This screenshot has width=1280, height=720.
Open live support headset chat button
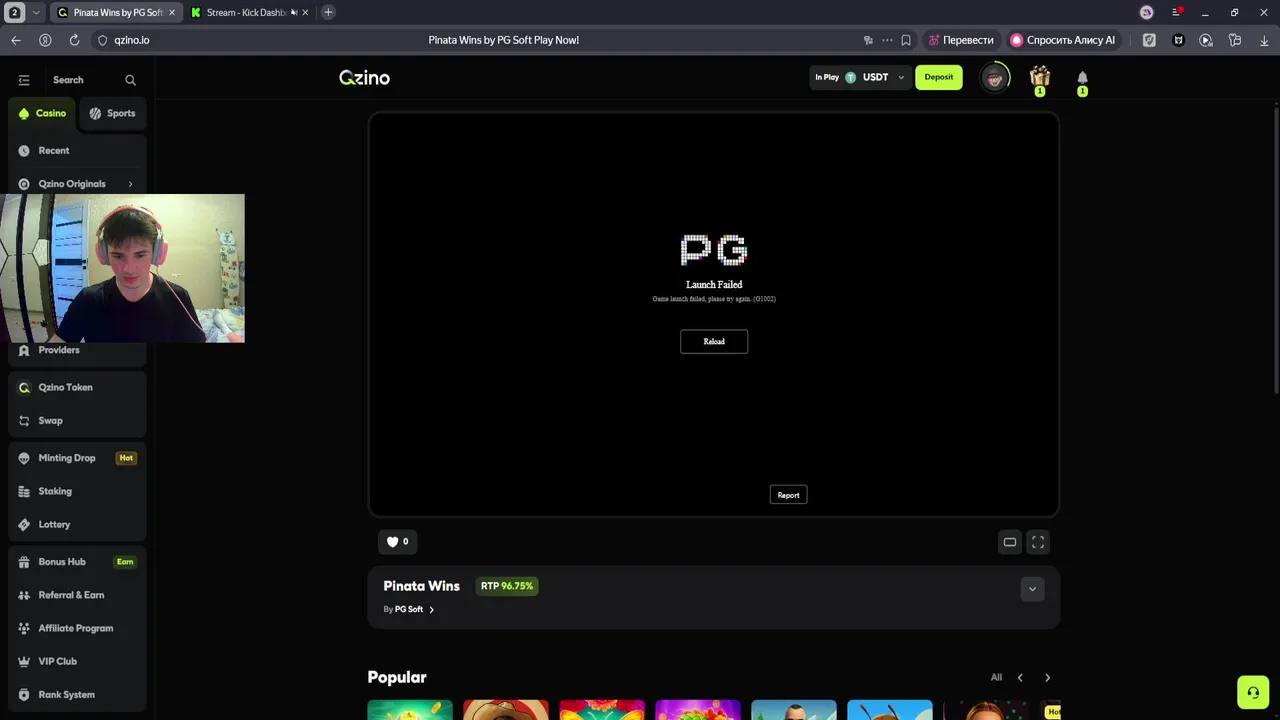click(1253, 692)
